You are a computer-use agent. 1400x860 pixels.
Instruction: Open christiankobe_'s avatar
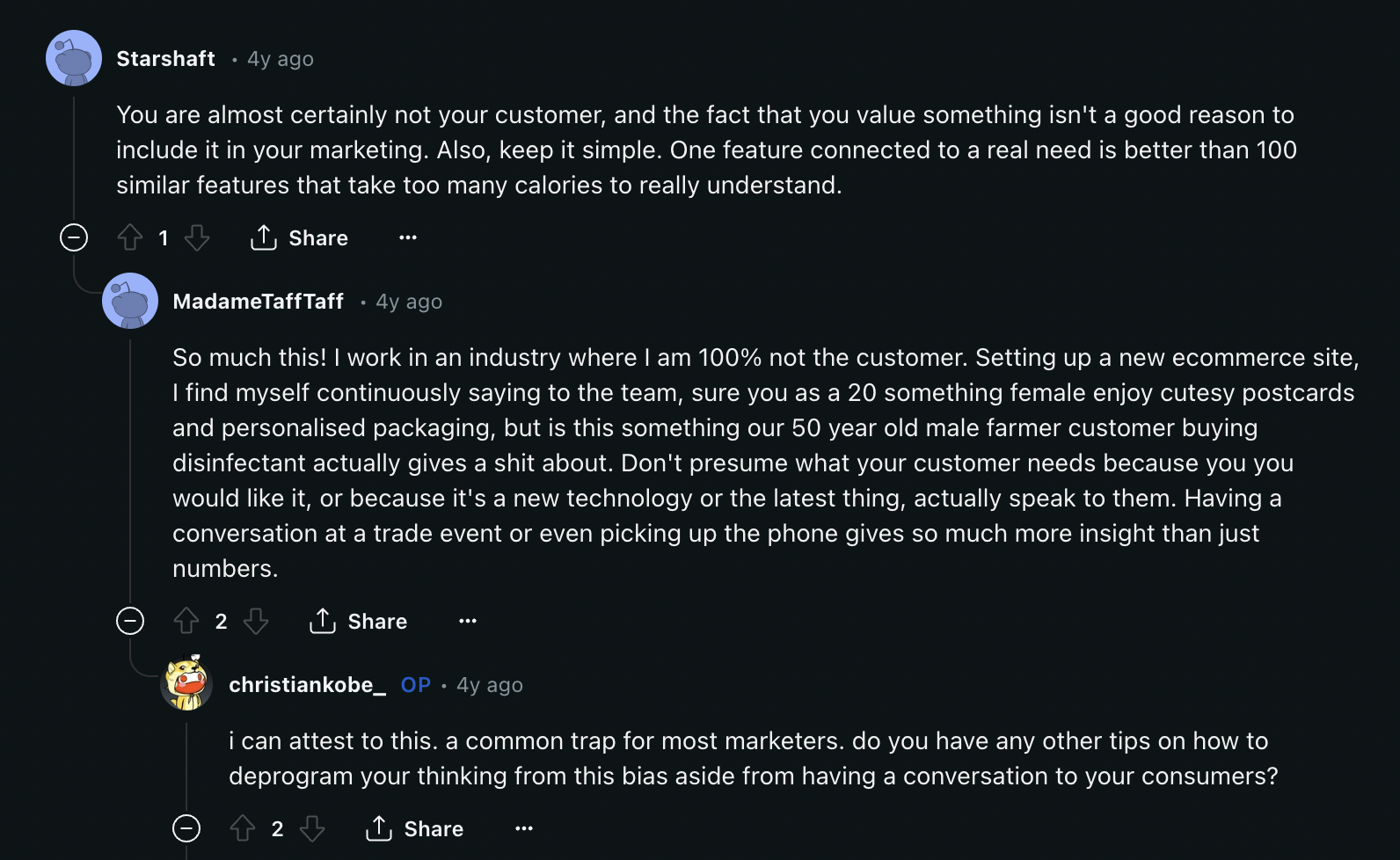tap(186, 684)
